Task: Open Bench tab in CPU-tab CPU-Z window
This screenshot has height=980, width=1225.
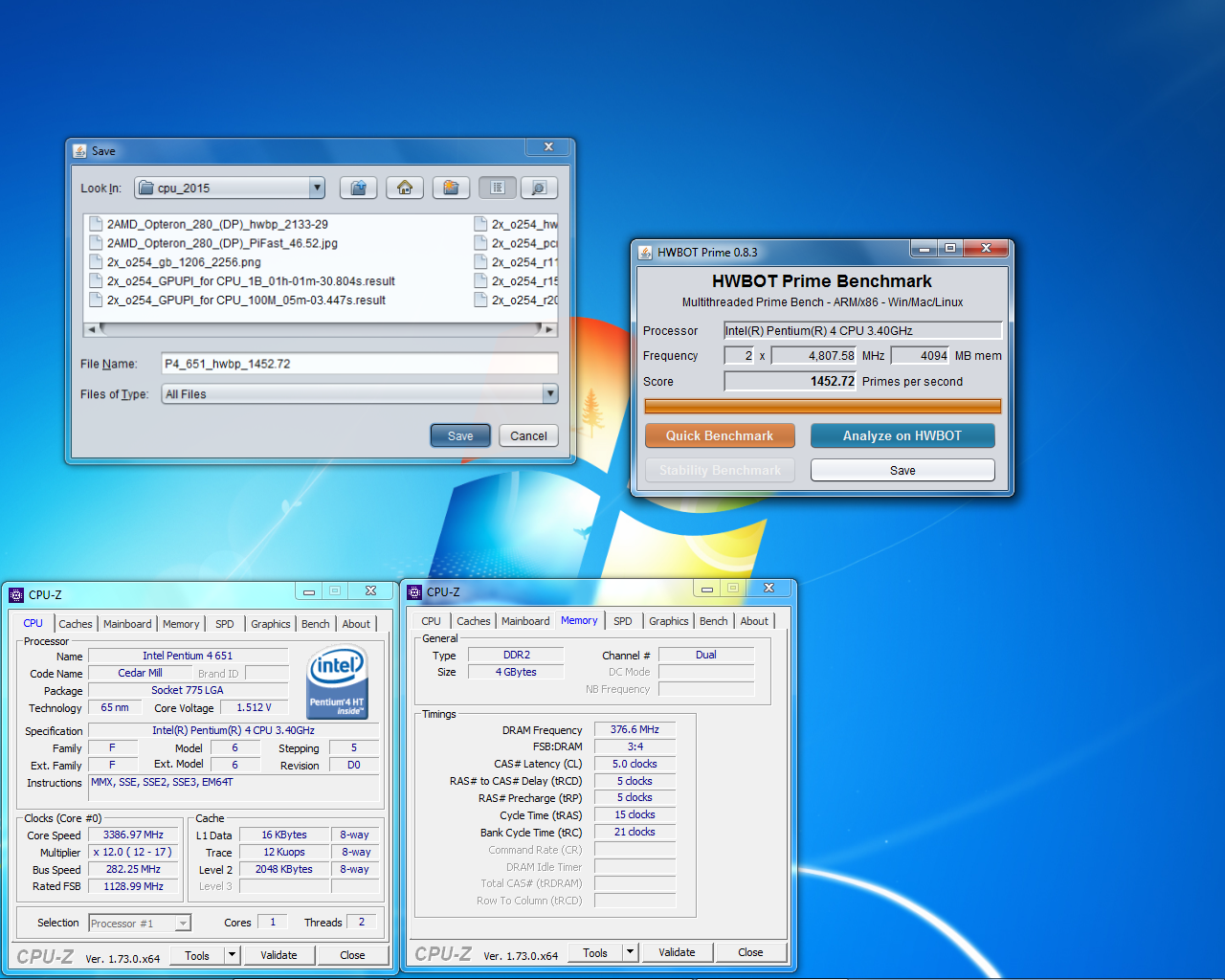Action: click(316, 624)
